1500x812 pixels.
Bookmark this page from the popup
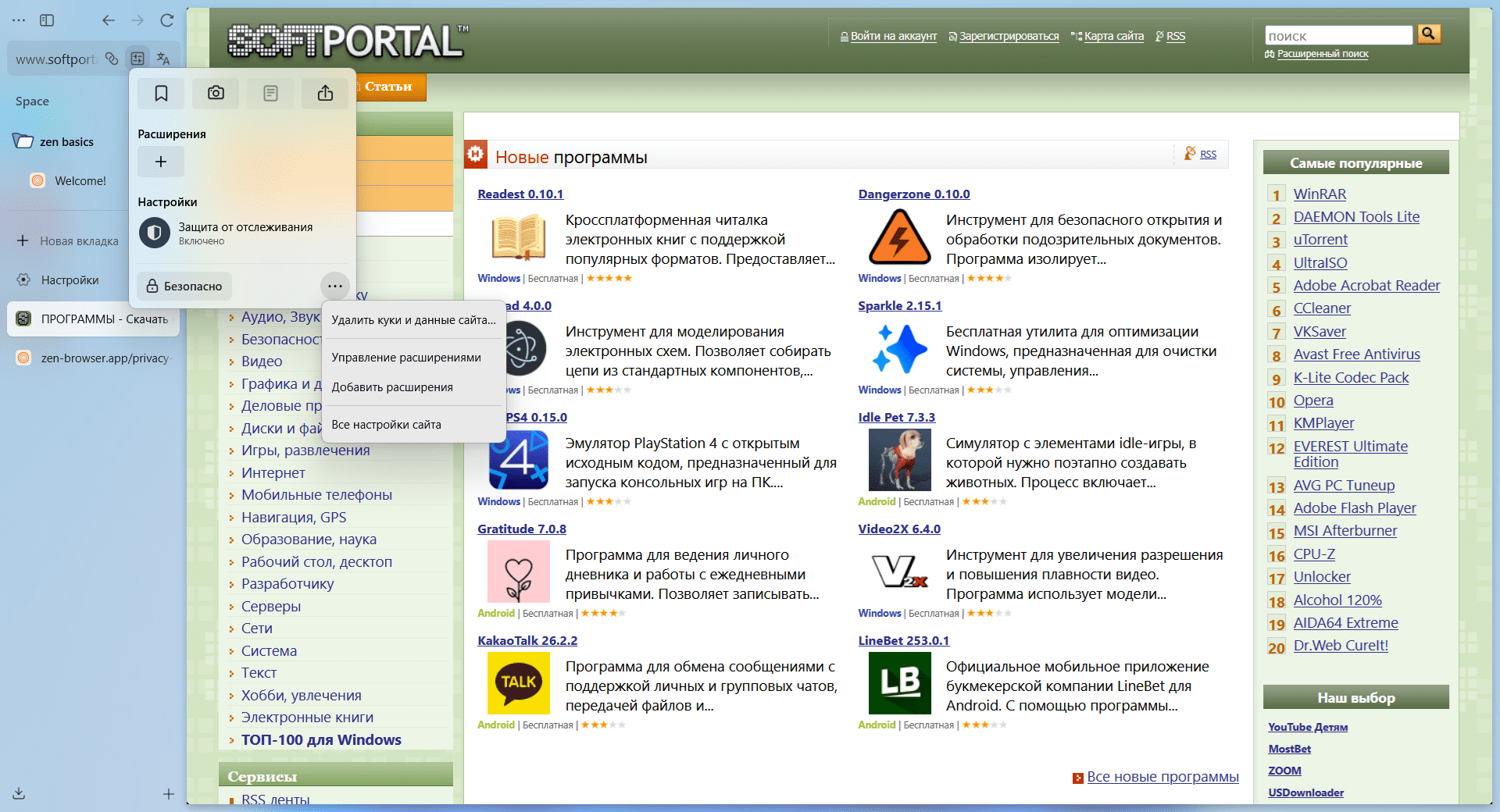click(161, 94)
